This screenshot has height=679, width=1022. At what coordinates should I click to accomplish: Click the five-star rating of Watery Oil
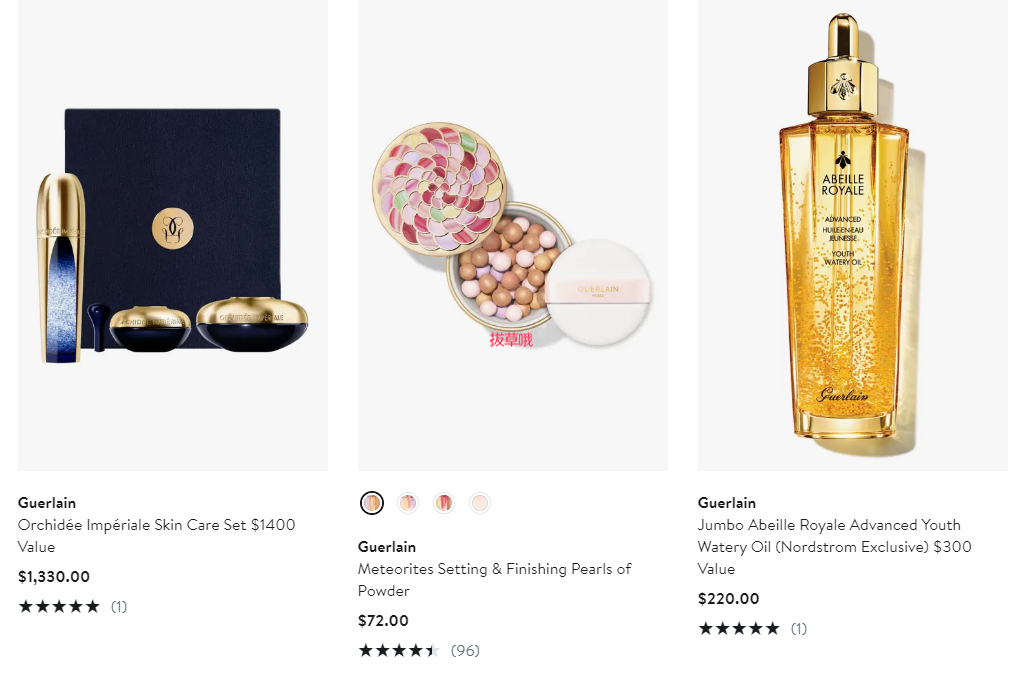(739, 629)
